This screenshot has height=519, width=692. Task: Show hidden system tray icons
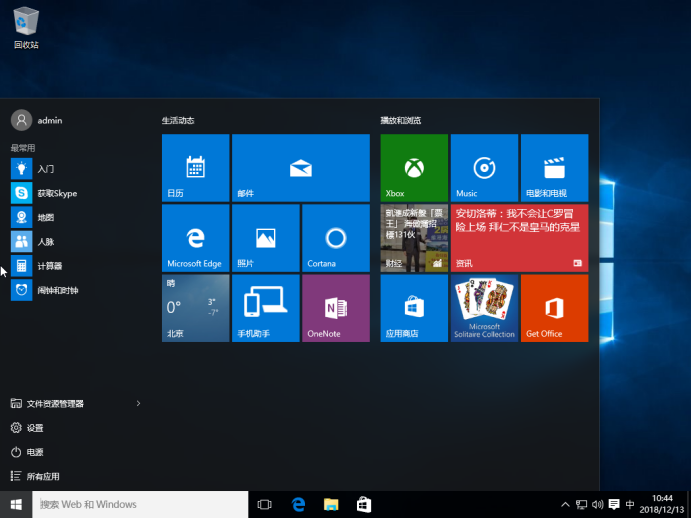tap(565, 505)
